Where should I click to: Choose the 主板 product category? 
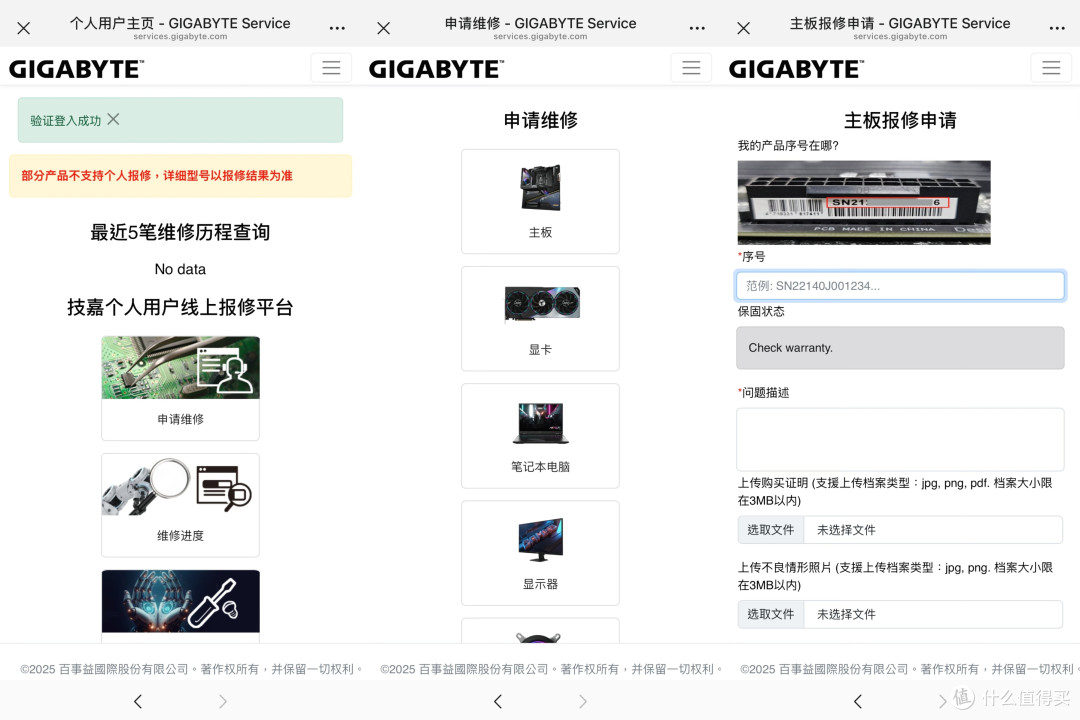pos(540,201)
